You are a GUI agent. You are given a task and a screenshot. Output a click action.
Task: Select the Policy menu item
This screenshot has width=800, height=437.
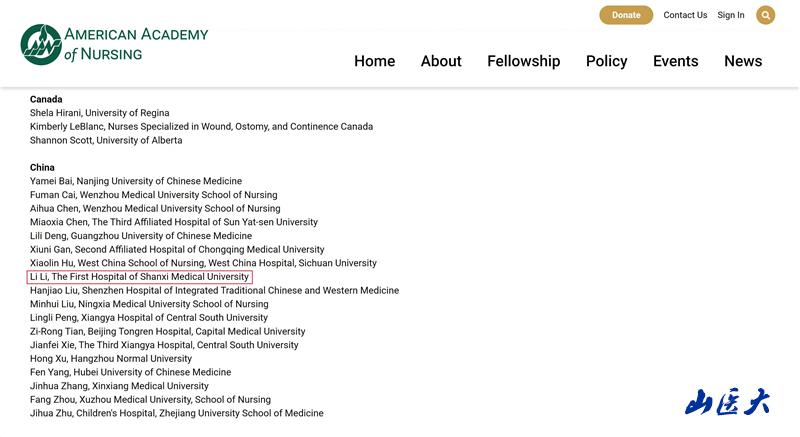point(606,61)
